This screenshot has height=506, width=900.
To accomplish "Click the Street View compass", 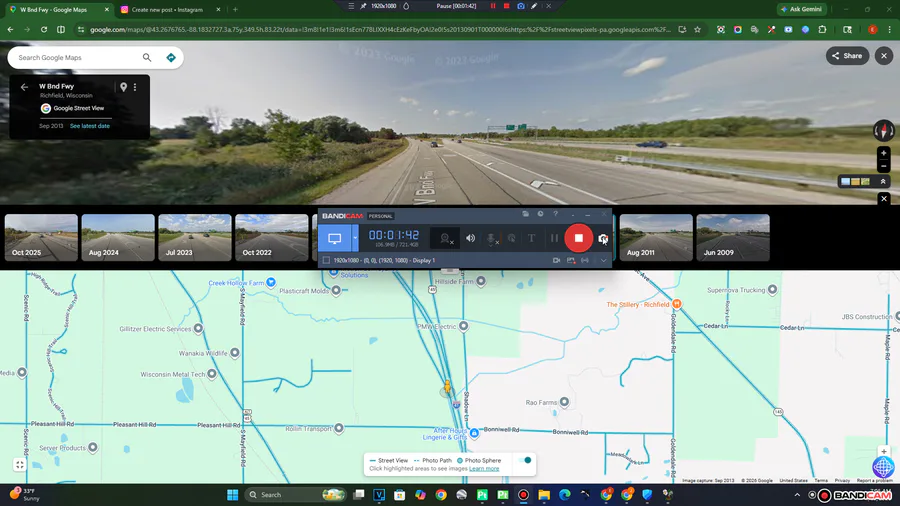I will pyautogui.click(x=884, y=131).
